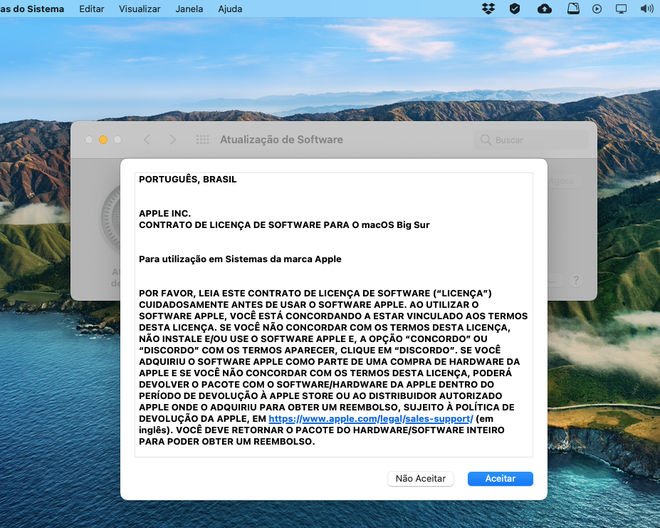Screen dimensions: 660x528
Task: Minimize window with the yellow button
Action: click(103, 140)
